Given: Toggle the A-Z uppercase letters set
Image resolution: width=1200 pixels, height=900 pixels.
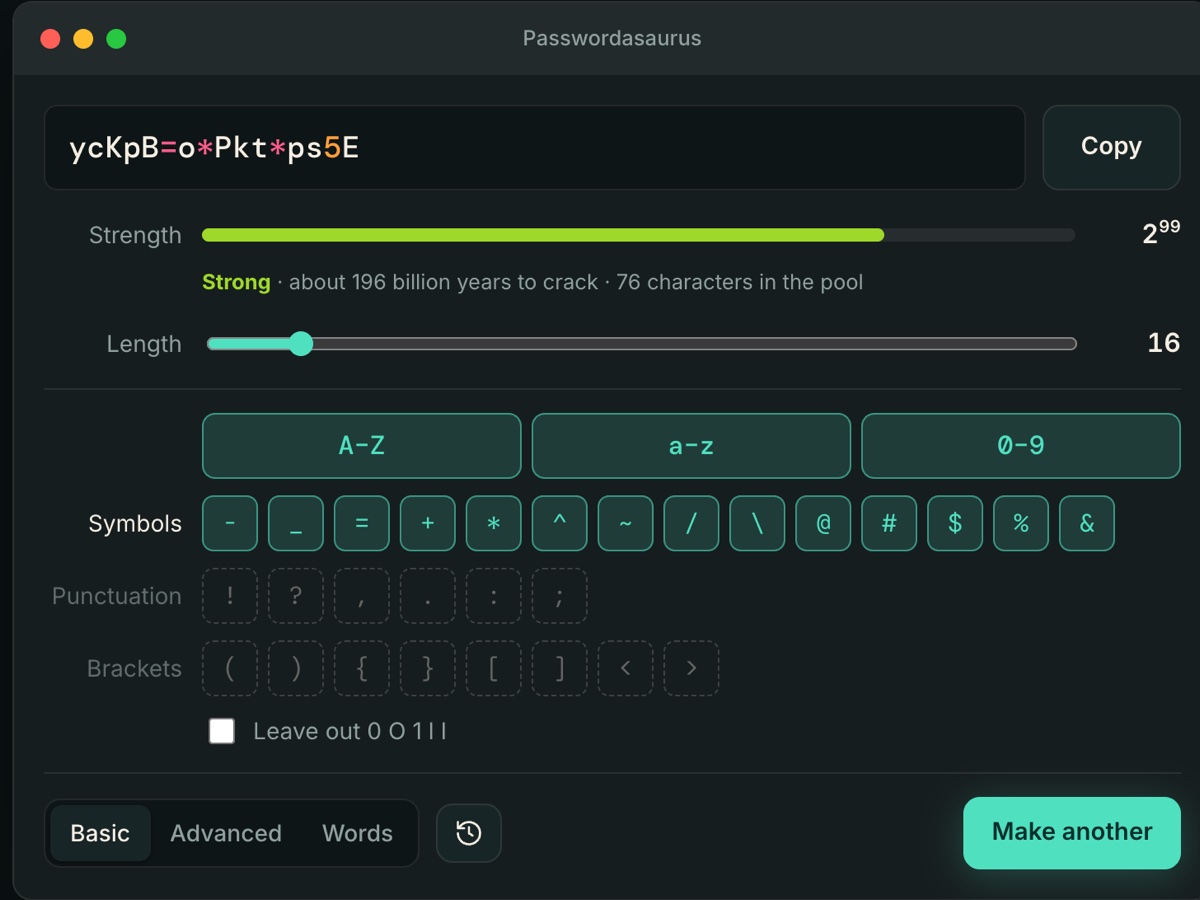Looking at the screenshot, I should coord(362,446).
